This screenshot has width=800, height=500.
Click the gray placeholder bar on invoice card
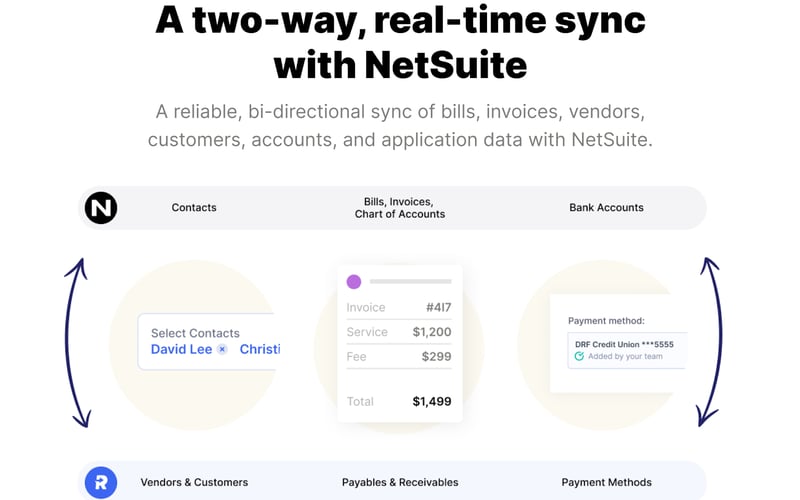(x=410, y=282)
